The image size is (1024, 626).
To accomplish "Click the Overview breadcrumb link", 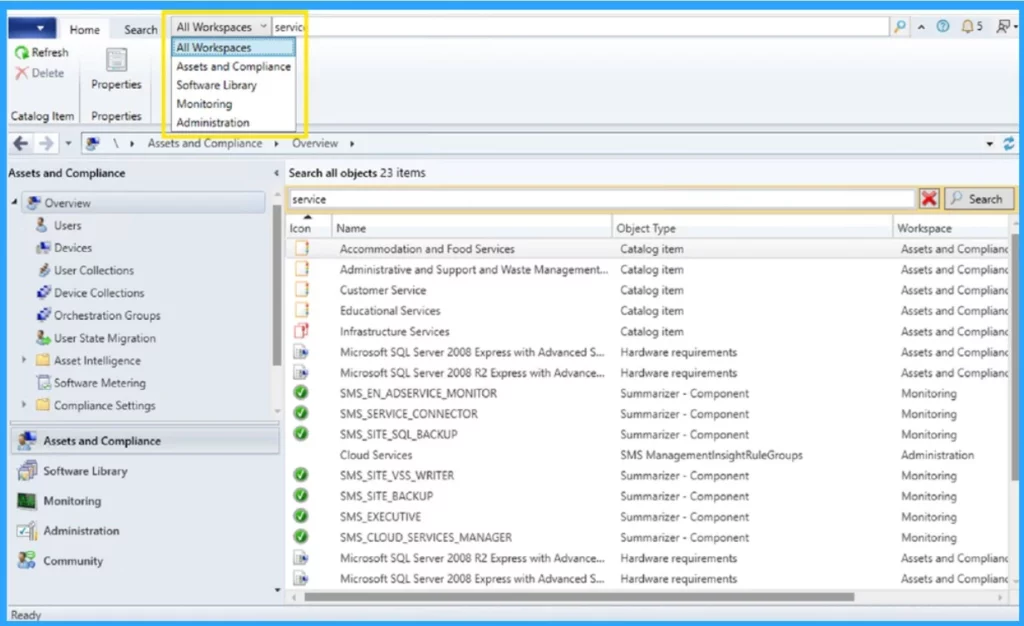I will pos(315,143).
